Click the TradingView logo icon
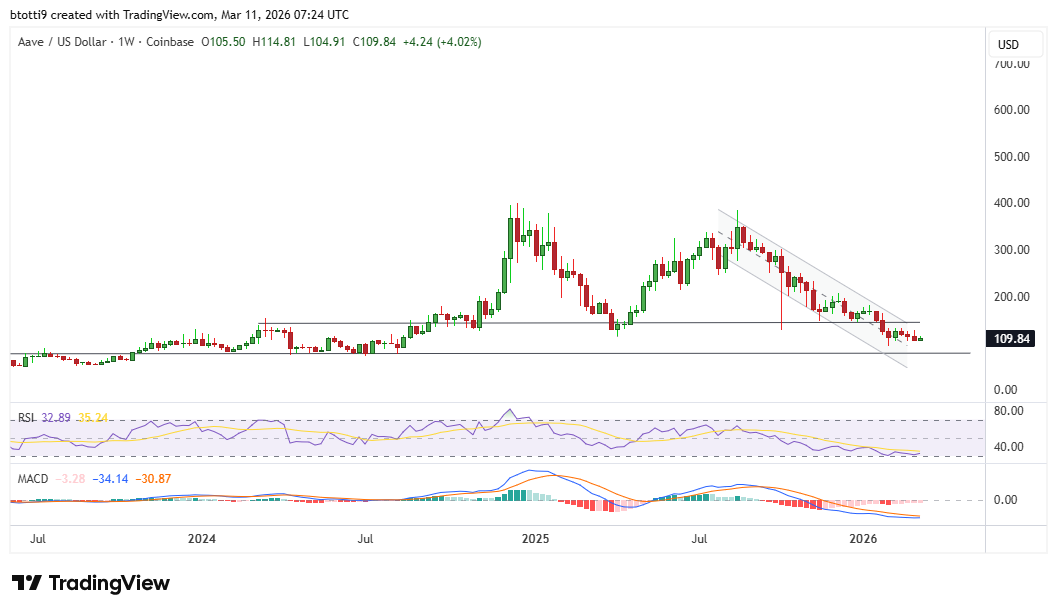The height and width of the screenshot is (613, 1057). [x=26, y=583]
